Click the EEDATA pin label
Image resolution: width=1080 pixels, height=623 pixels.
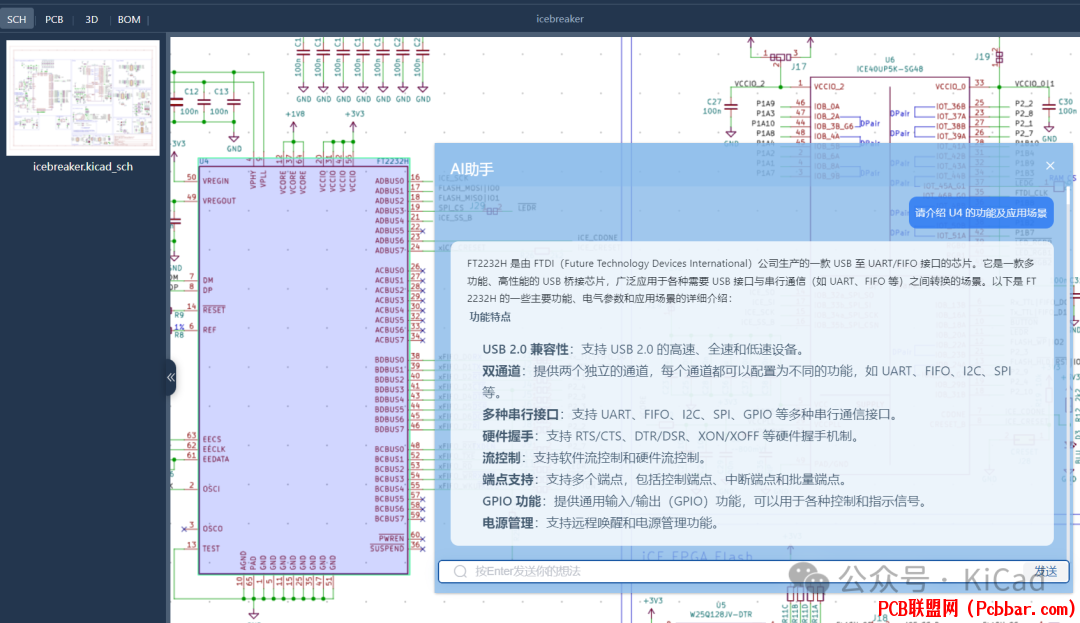coord(216,459)
